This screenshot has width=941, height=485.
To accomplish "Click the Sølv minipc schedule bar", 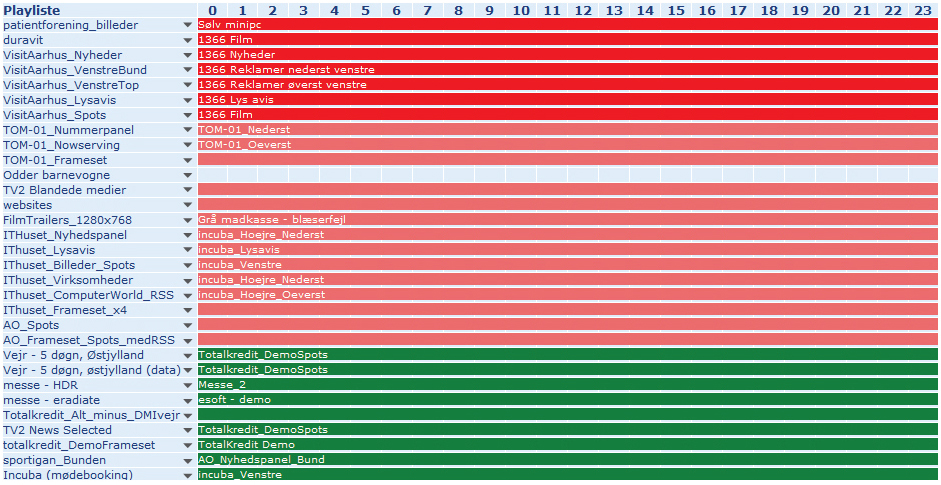I will coord(568,25).
